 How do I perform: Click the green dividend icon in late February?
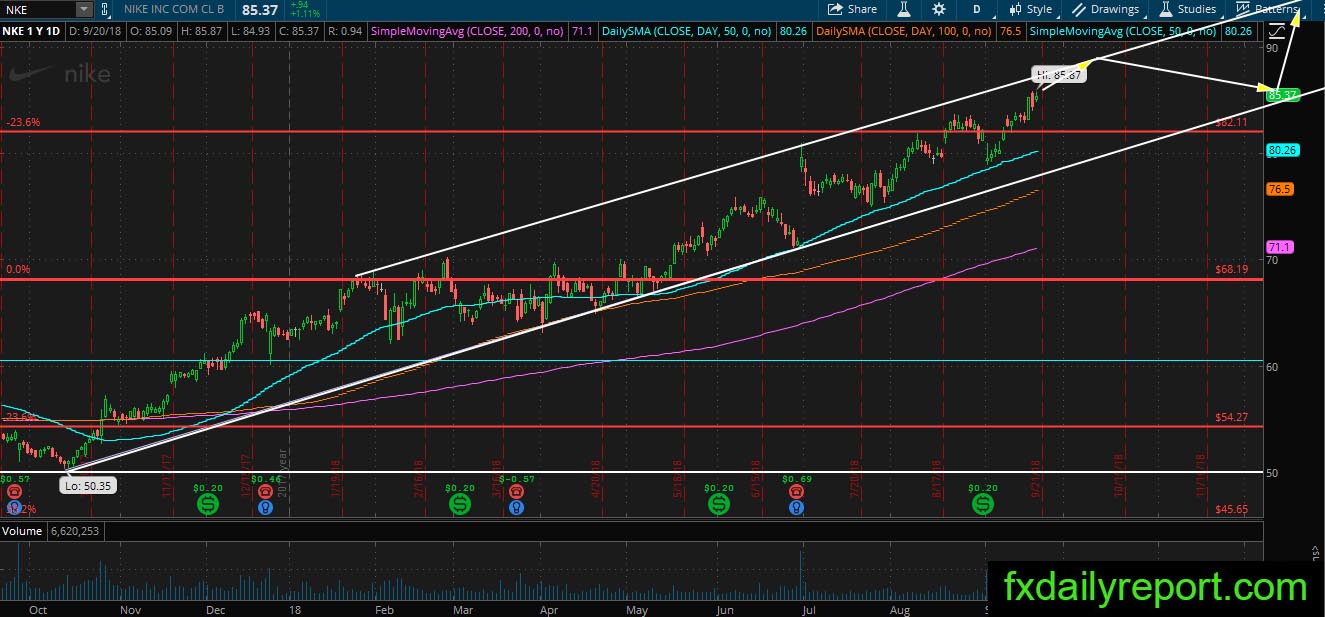pos(460,504)
